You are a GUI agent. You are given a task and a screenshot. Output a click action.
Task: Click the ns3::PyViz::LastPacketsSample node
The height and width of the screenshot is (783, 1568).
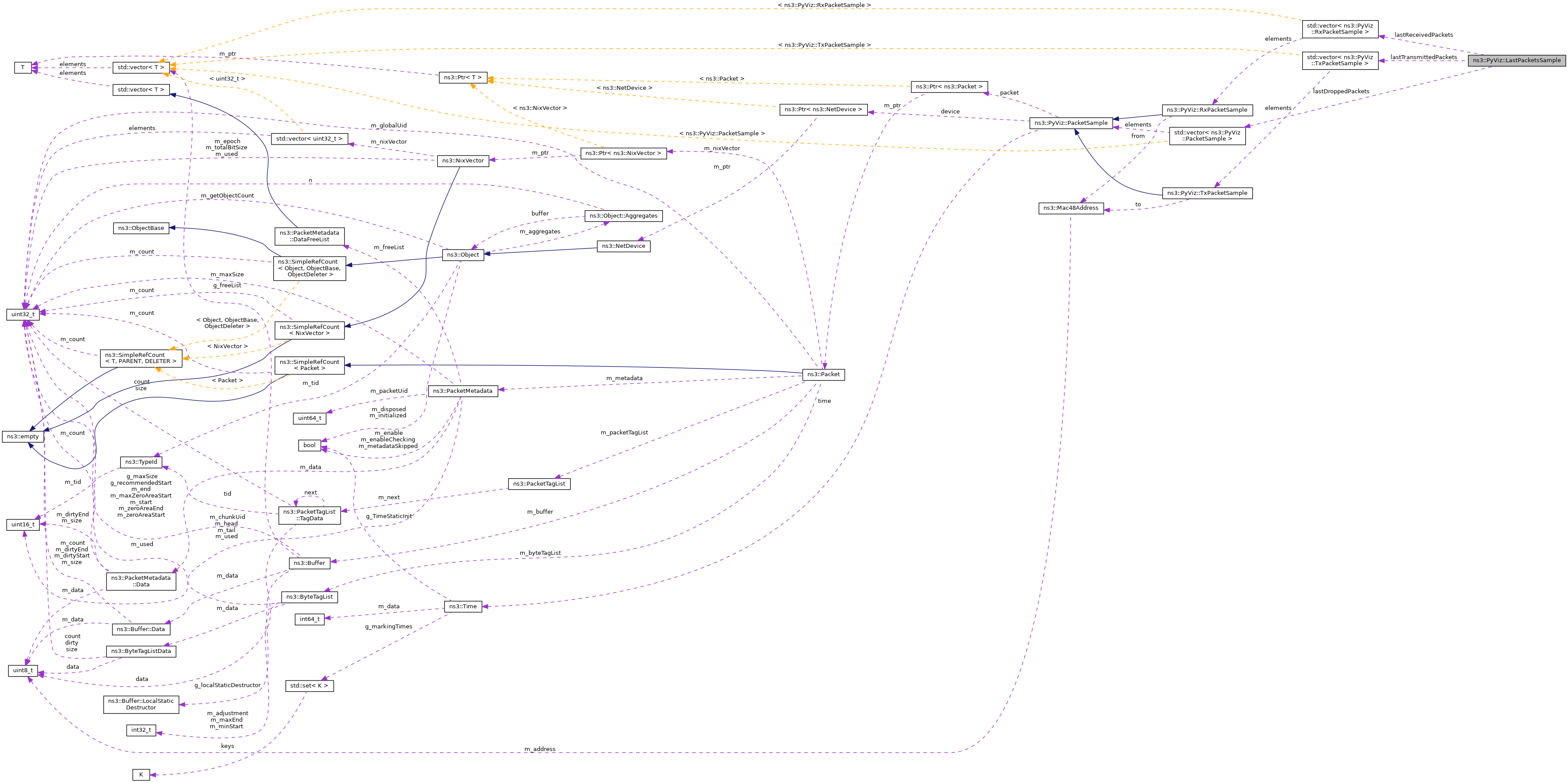click(x=1516, y=60)
